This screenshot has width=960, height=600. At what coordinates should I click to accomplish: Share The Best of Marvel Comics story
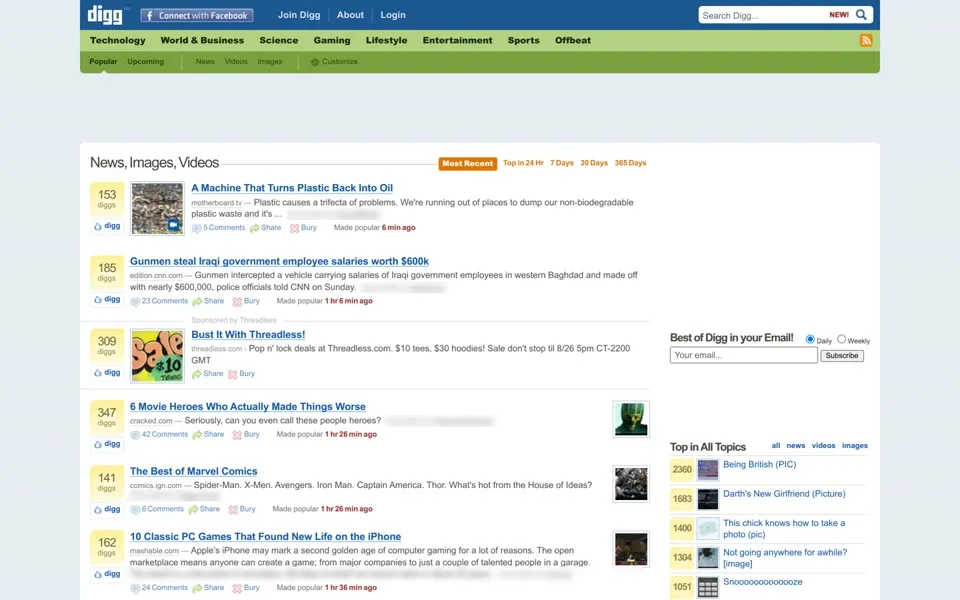(204, 509)
